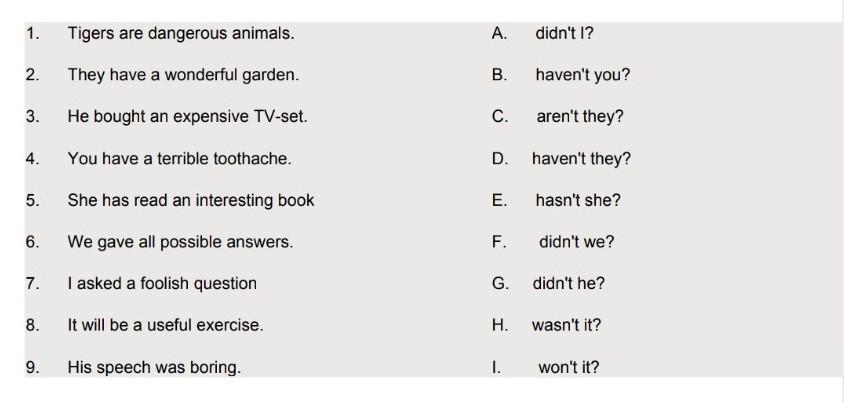Select sentence 'Tigers are dangerous animals.'

click(x=181, y=33)
